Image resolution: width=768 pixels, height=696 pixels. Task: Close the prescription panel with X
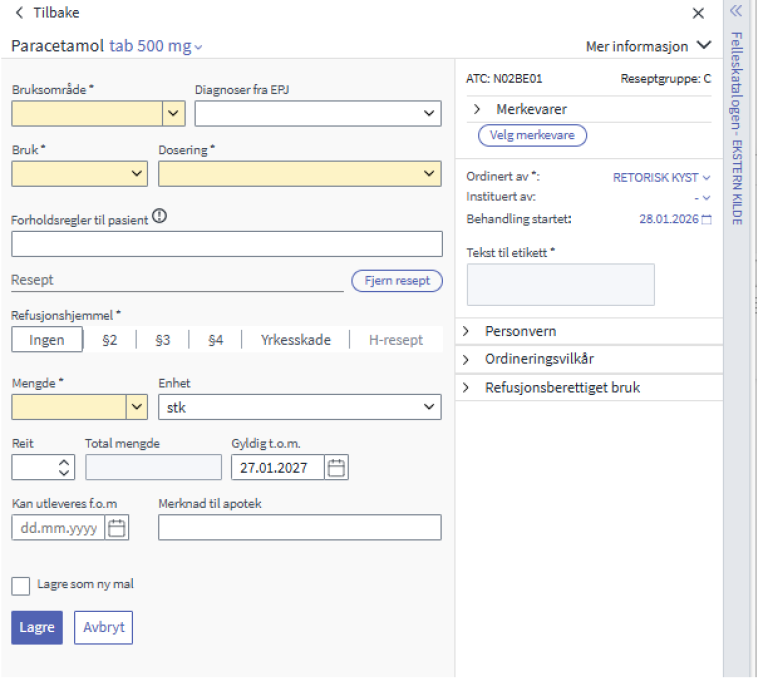[x=698, y=13]
